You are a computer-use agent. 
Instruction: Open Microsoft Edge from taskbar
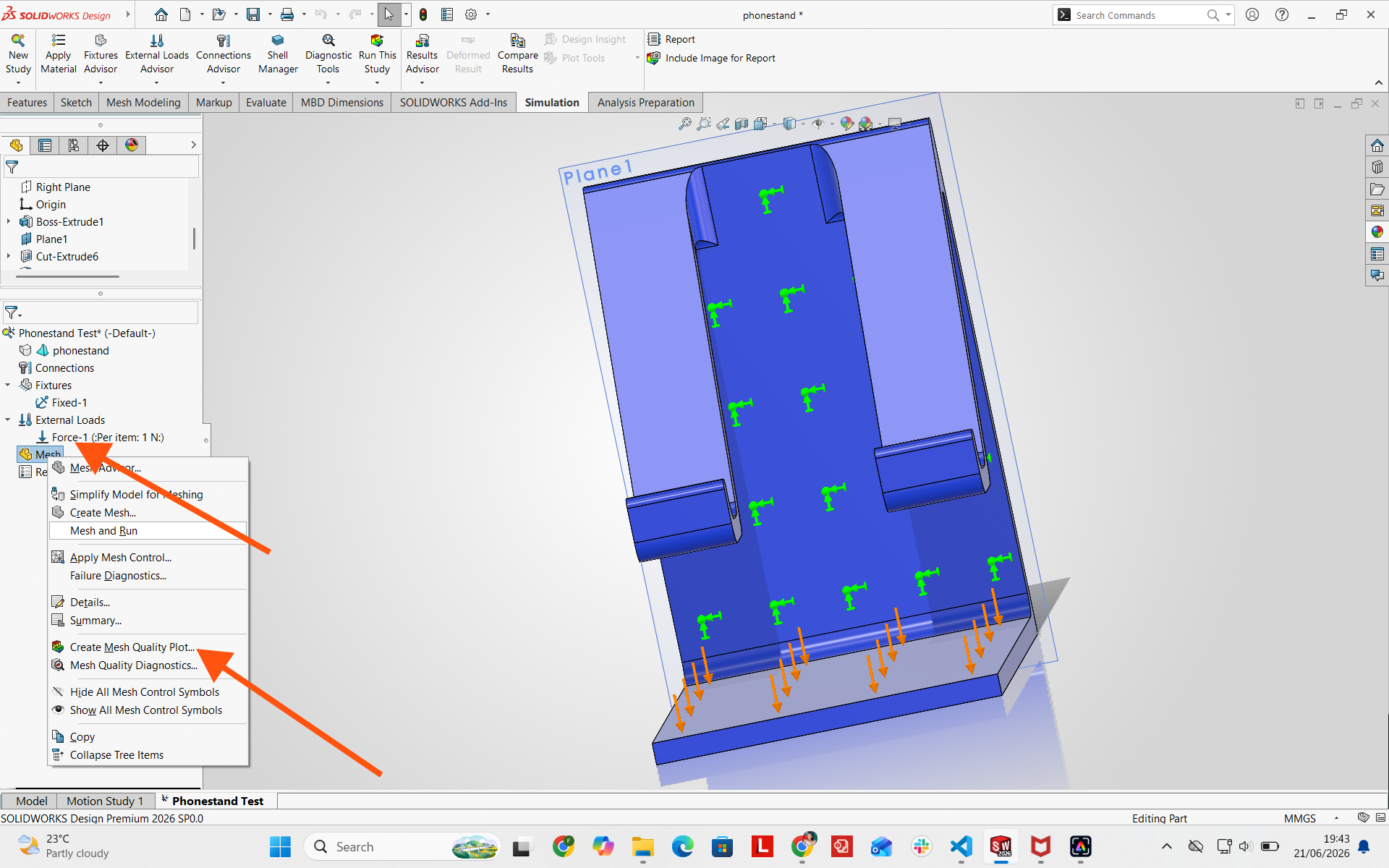682,846
